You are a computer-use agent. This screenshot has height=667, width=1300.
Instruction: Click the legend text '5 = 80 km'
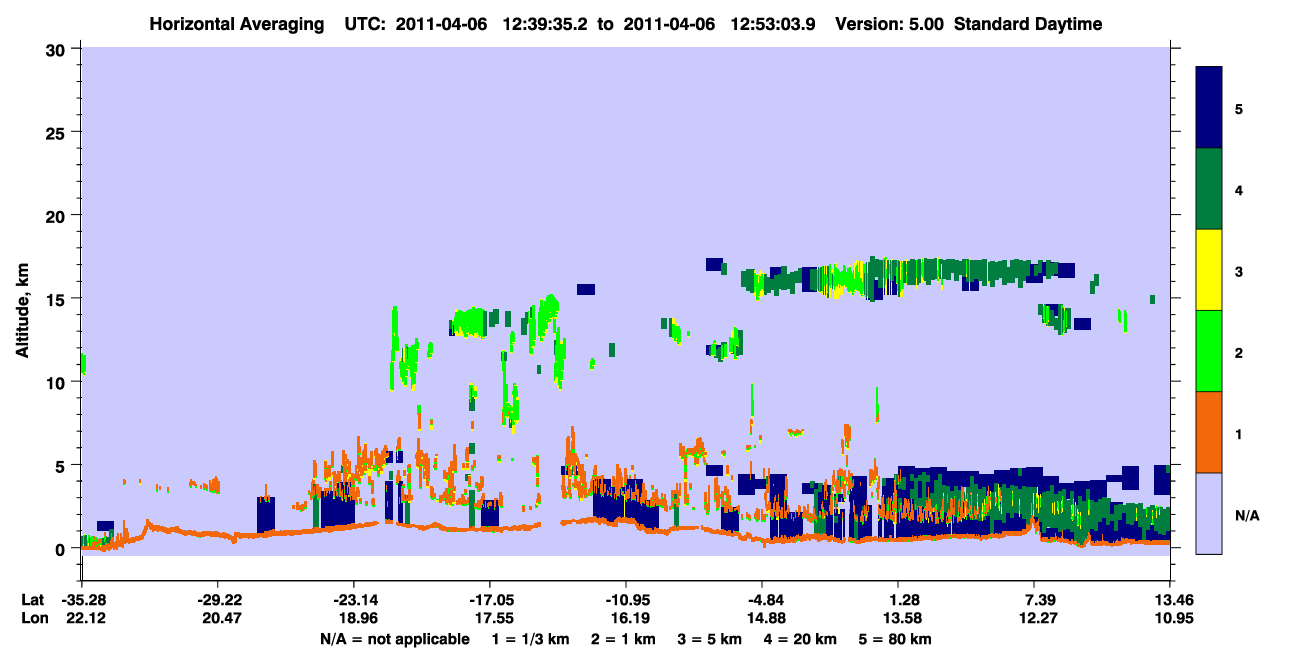click(896, 639)
